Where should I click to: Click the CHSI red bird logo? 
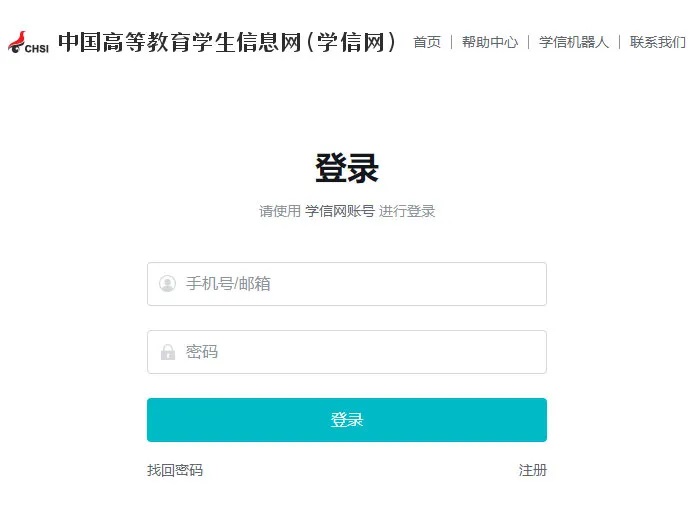(x=17, y=42)
